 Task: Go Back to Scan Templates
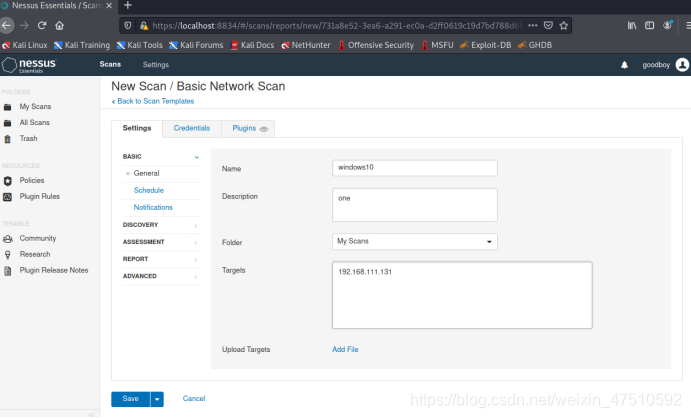coord(153,101)
